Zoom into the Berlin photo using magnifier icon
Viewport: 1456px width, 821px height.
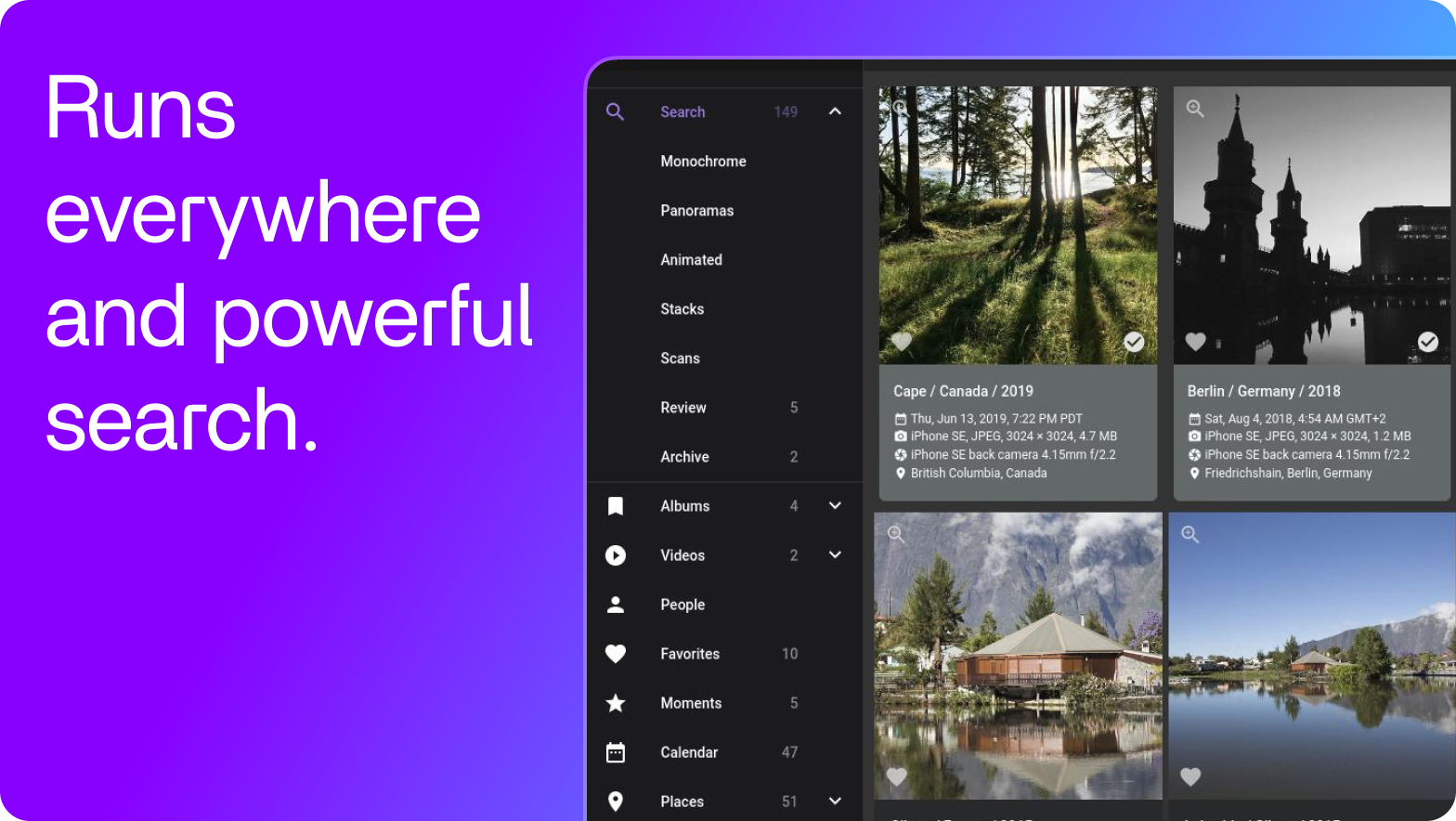click(x=1195, y=109)
